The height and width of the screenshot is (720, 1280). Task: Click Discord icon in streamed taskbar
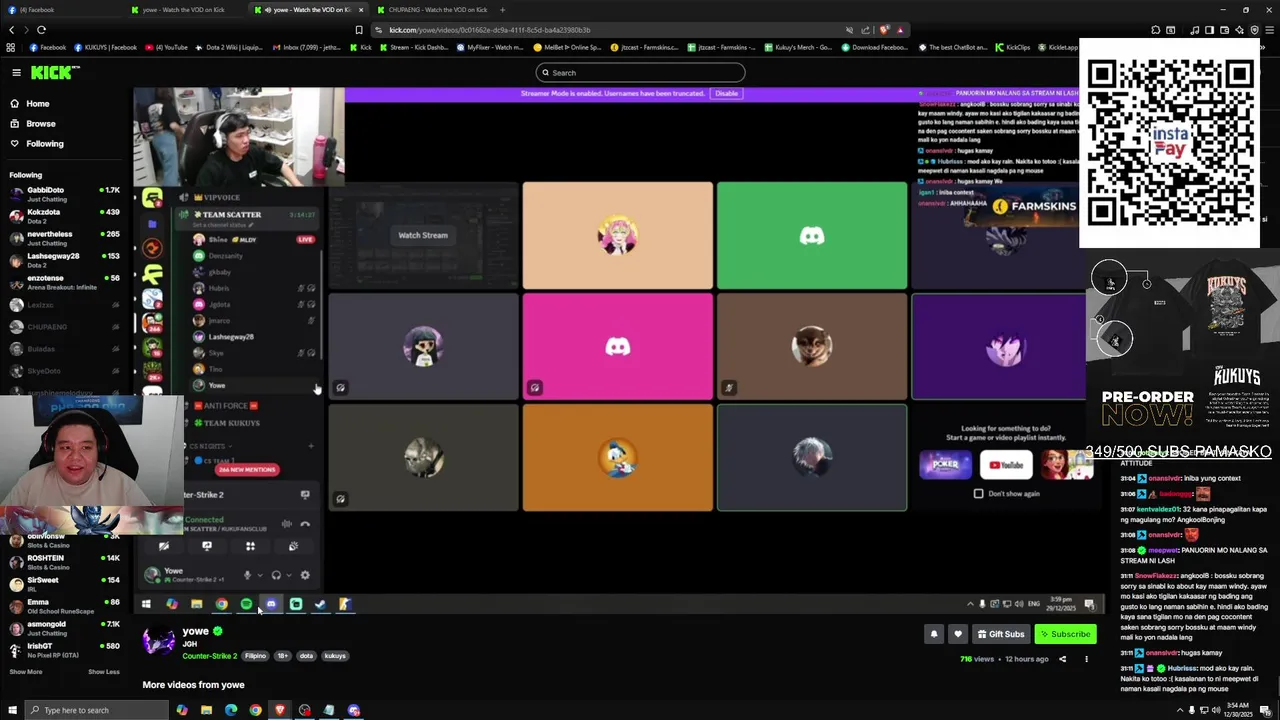click(x=271, y=604)
